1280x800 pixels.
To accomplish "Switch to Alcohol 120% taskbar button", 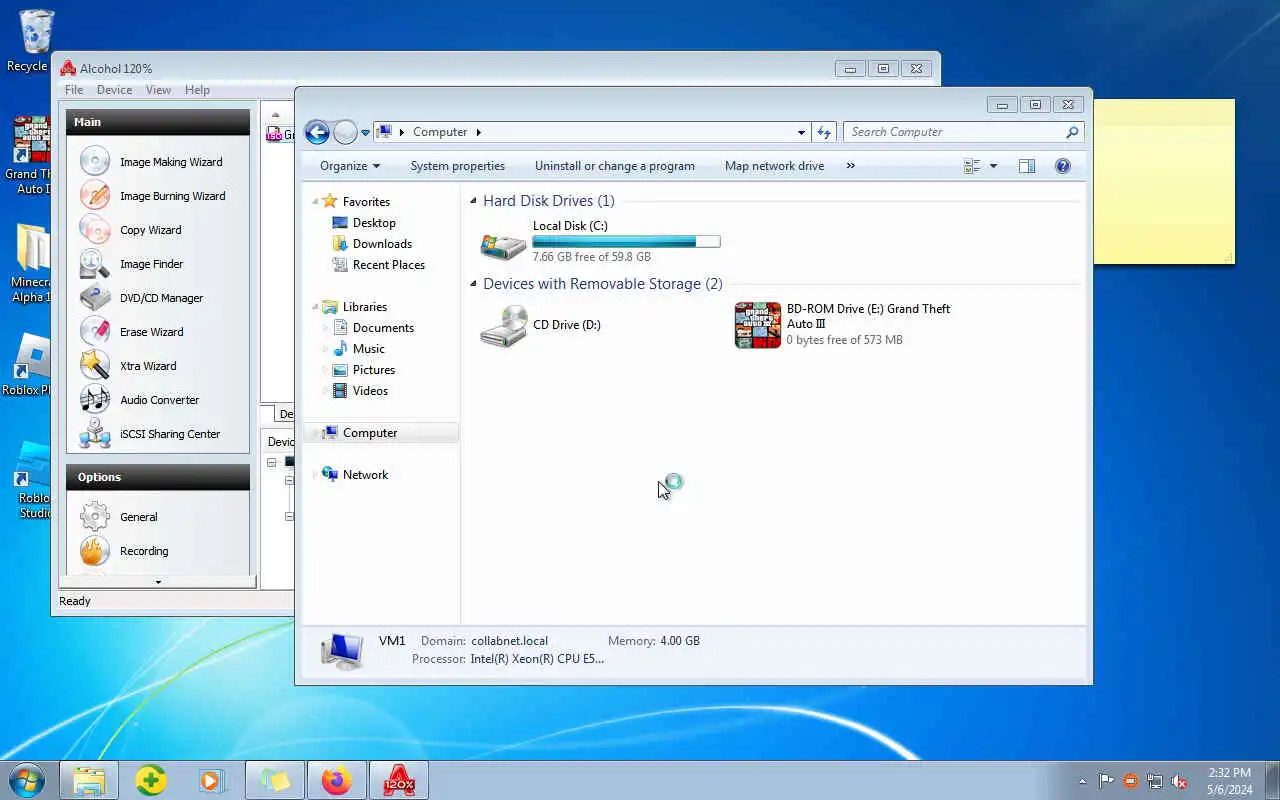I will (399, 781).
